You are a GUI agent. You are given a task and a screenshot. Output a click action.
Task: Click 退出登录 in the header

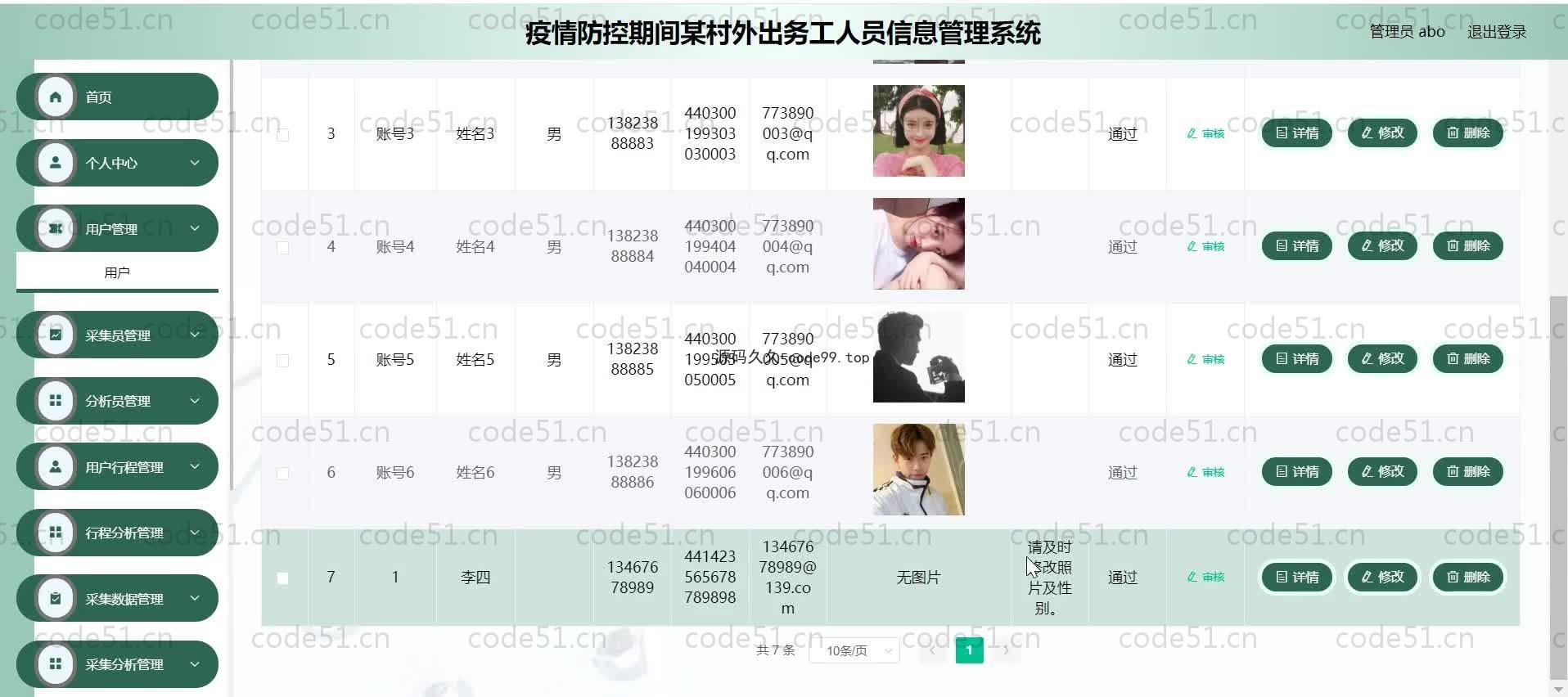coord(1496,32)
